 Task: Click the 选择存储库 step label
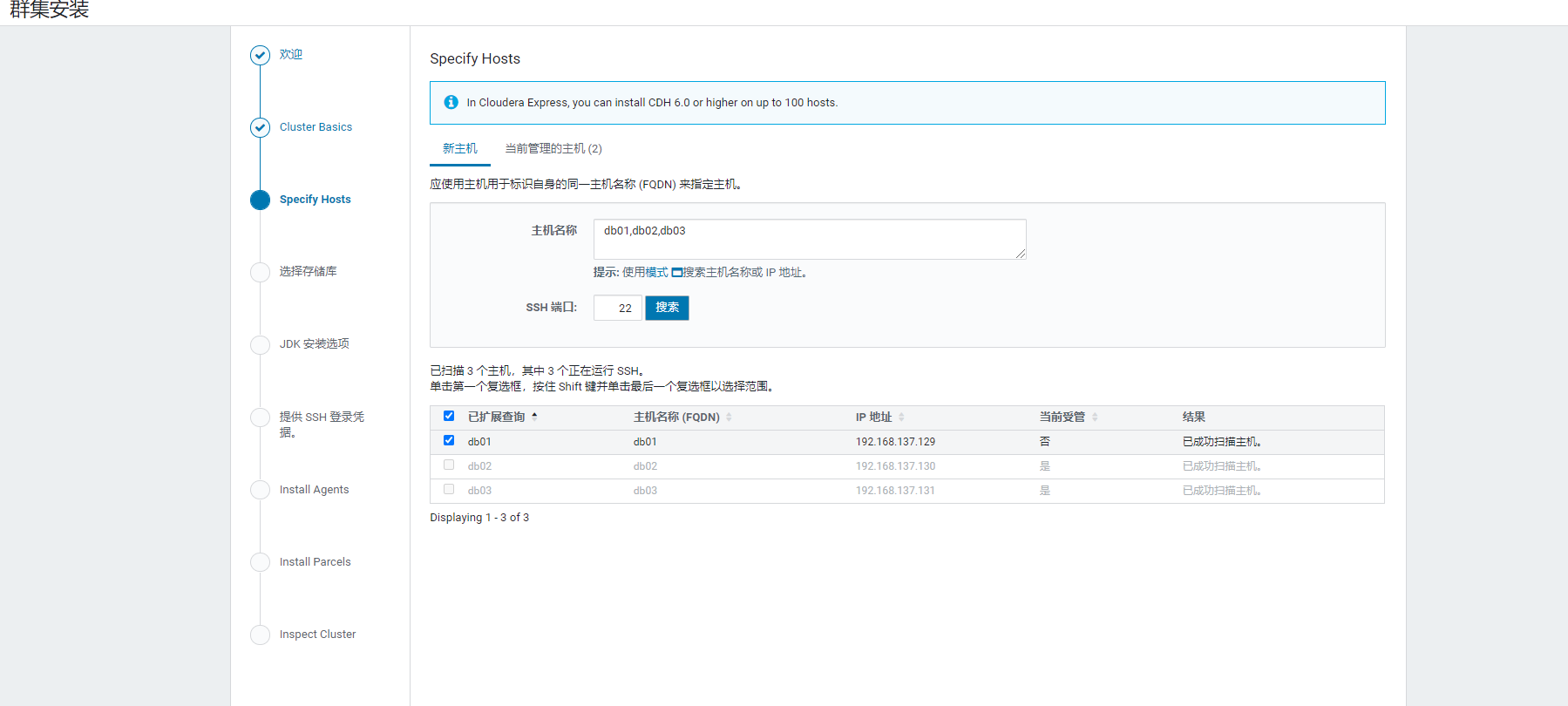click(x=308, y=272)
